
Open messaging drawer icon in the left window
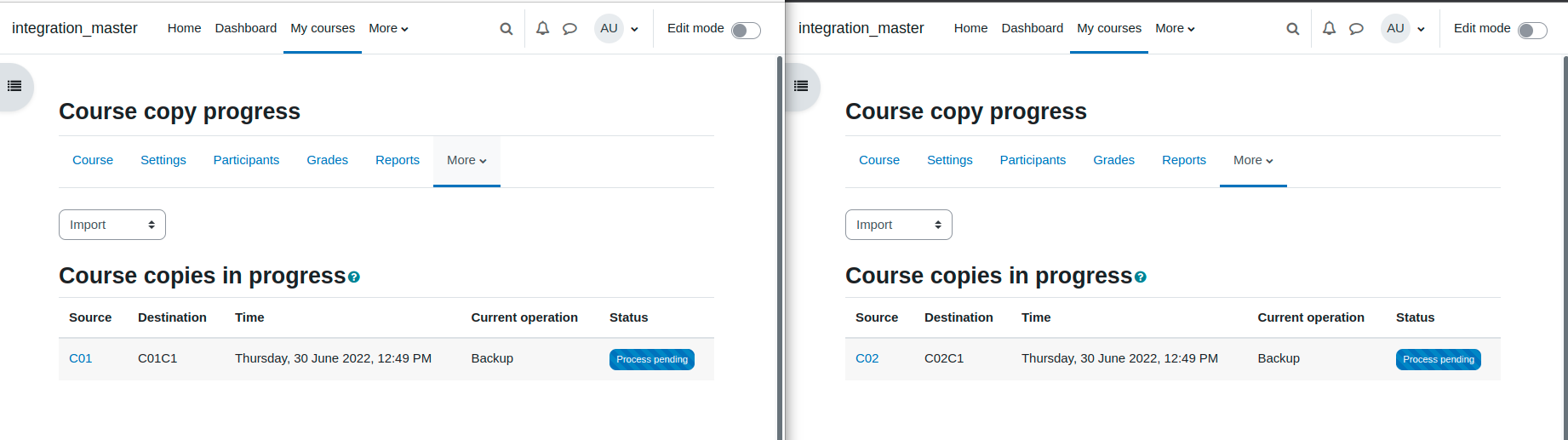569,29
